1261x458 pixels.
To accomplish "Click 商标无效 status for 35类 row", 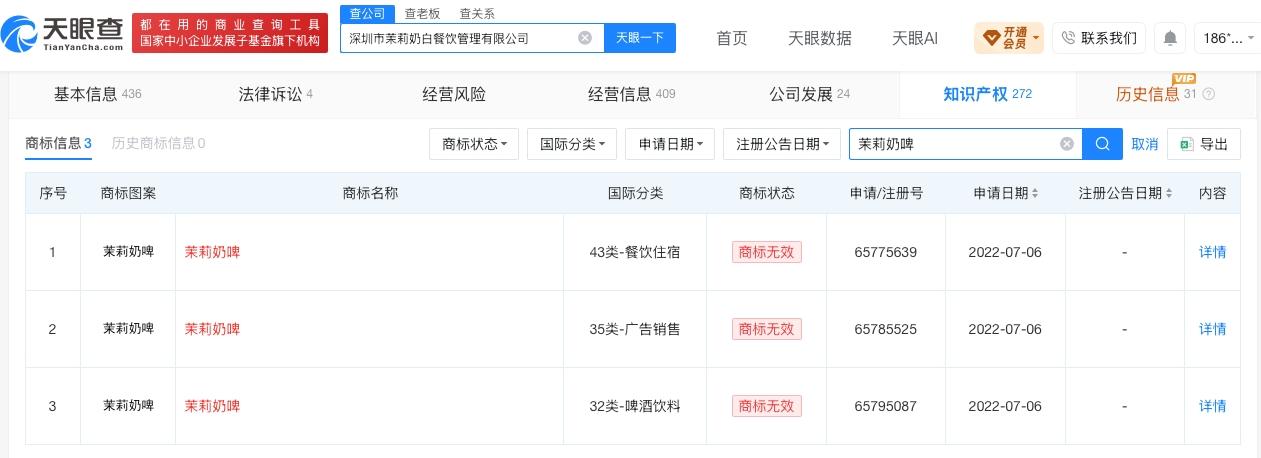I will point(767,329).
